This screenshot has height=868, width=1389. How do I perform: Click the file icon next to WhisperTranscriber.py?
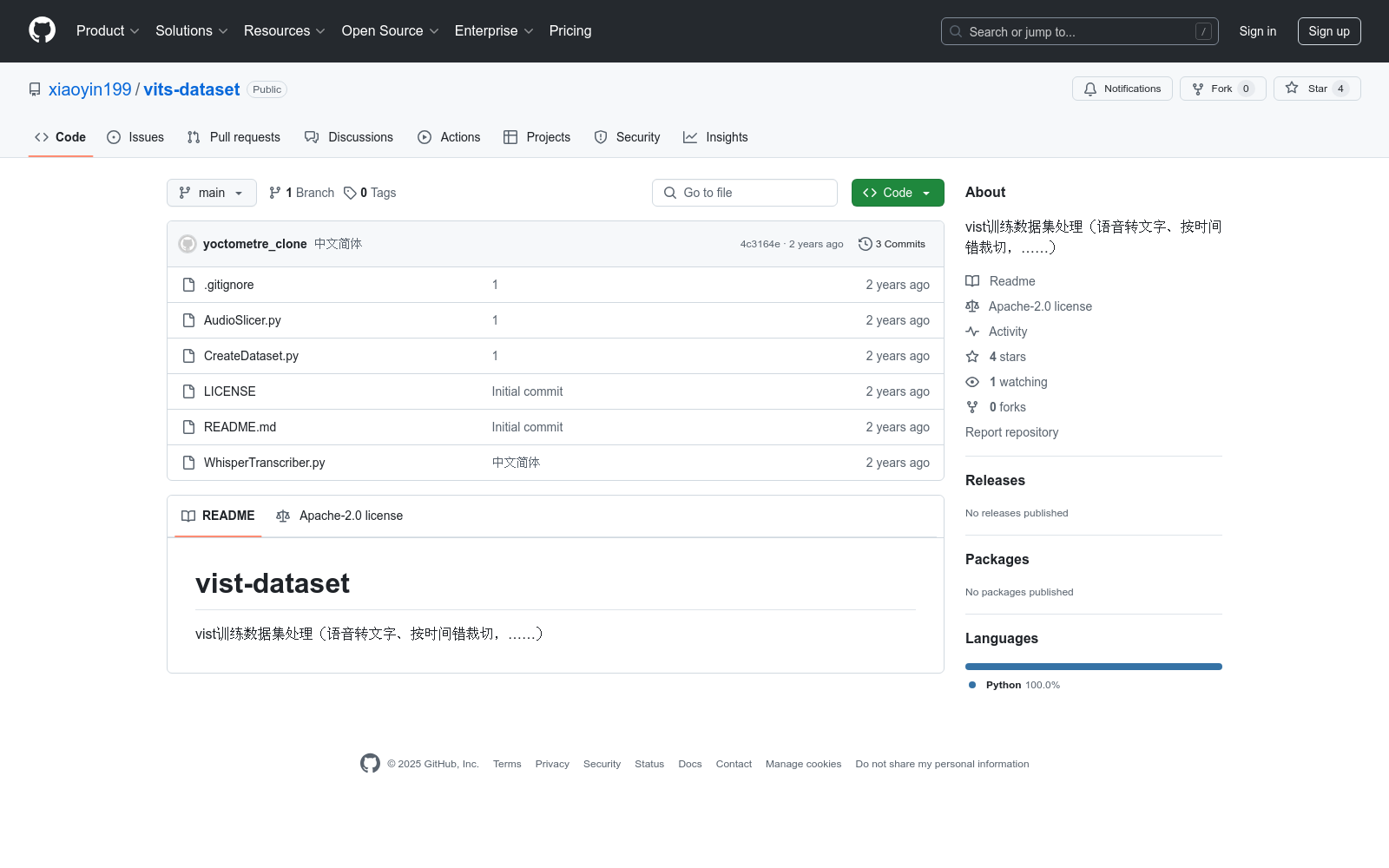click(x=188, y=463)
